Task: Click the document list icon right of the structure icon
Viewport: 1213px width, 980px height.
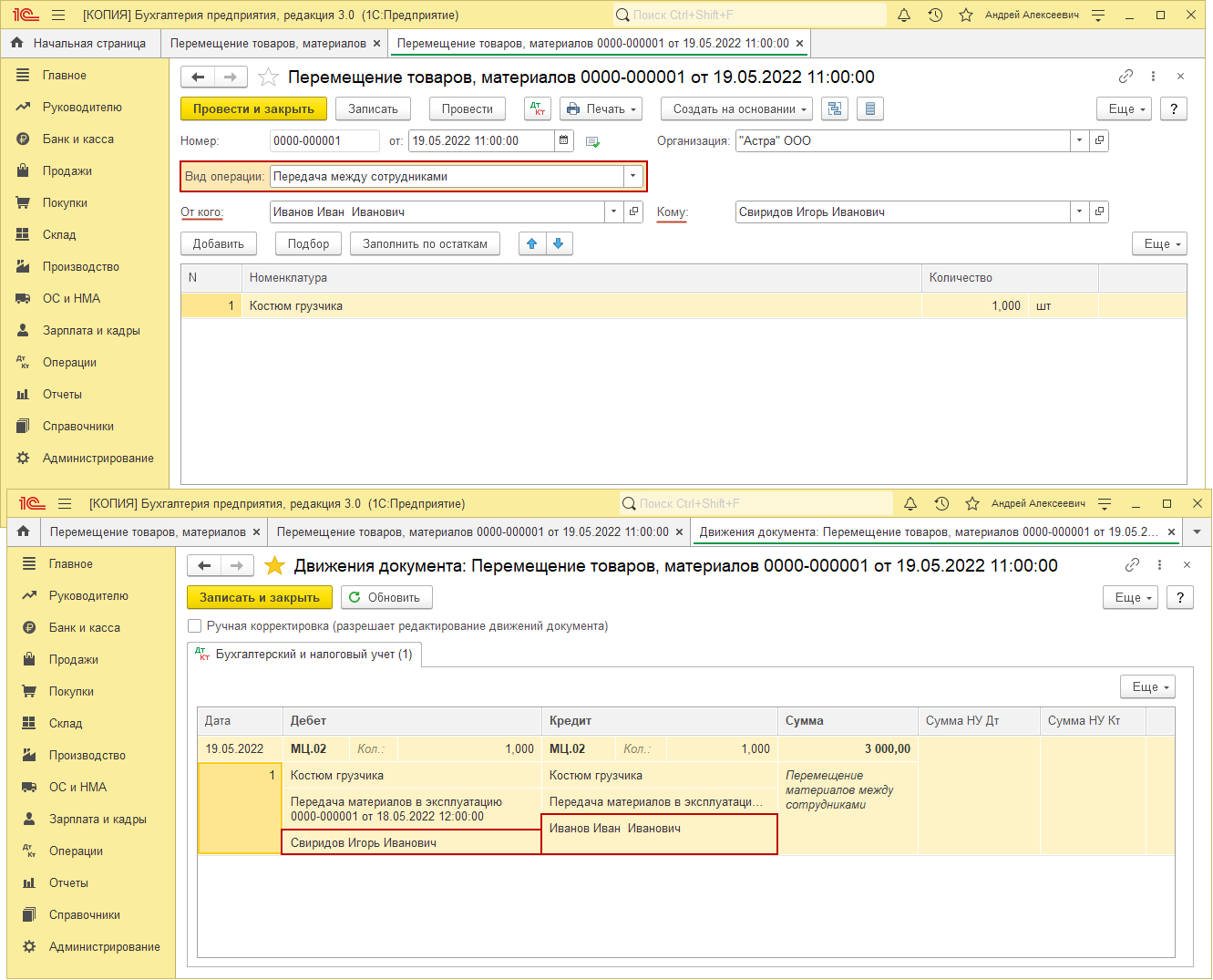Action: click(869, 108)
